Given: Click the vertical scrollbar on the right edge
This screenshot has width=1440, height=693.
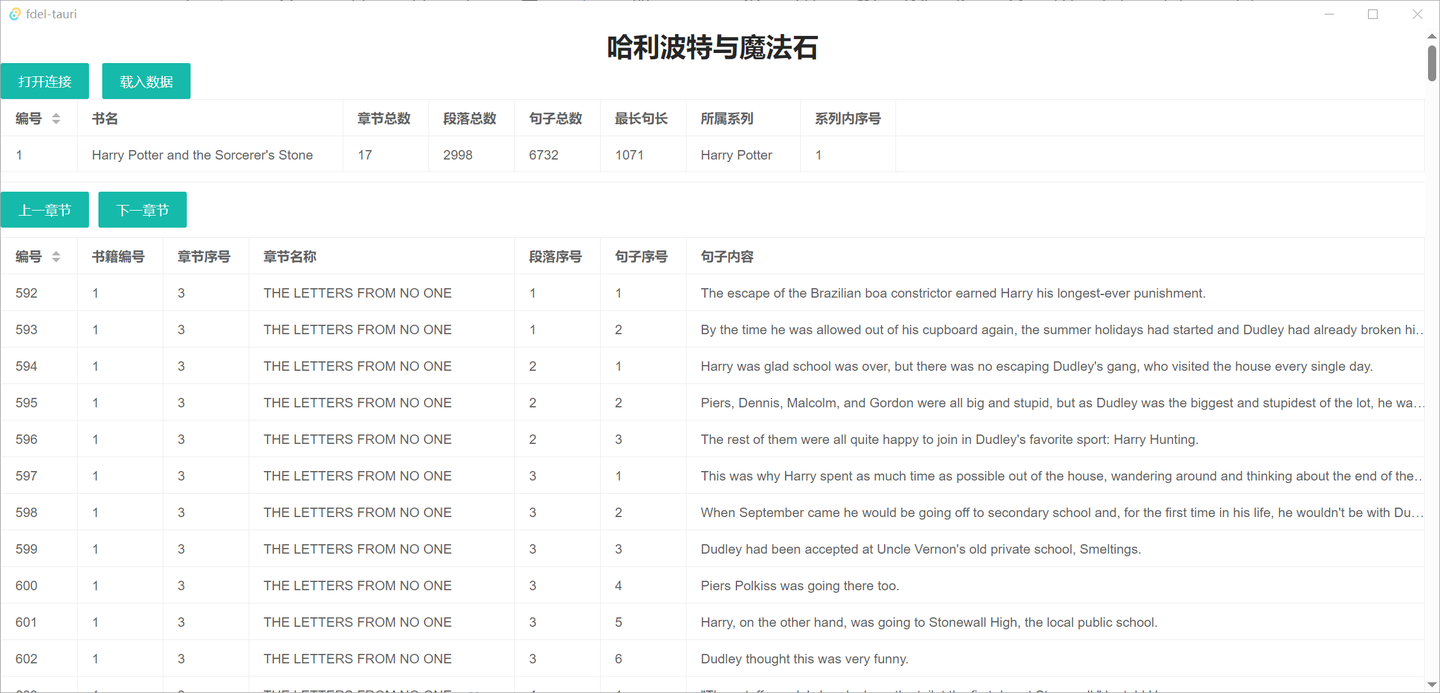Looking at the screenshot, I should click(x=1432, y=62).
